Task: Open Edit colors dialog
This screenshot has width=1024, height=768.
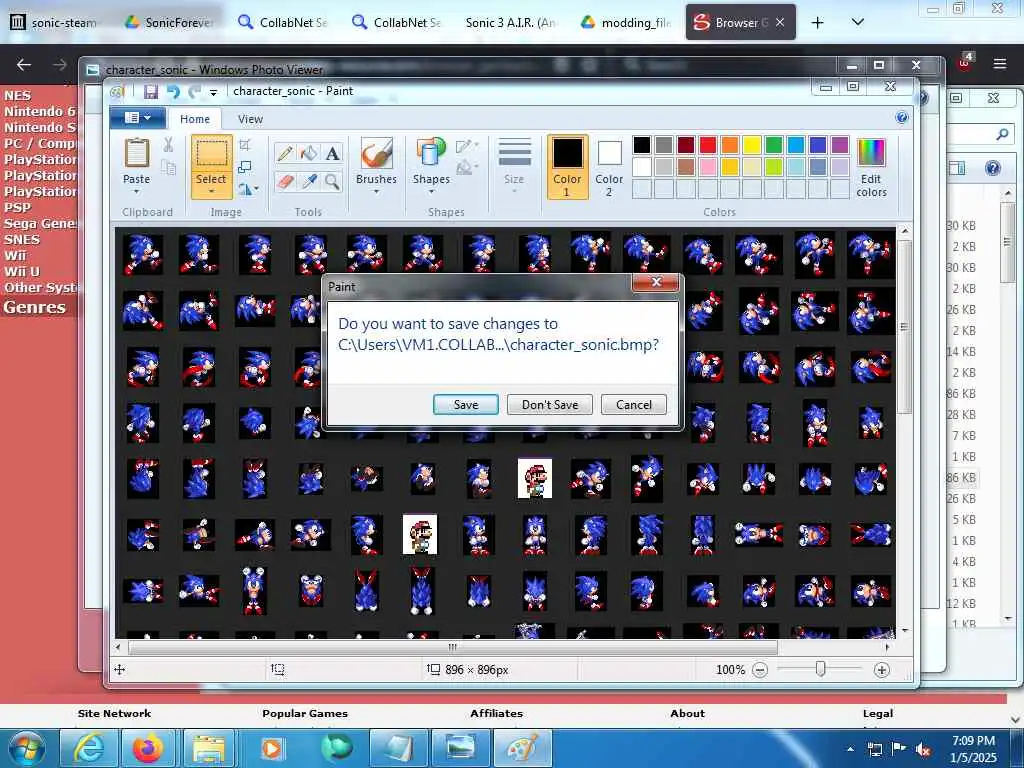Action: click(871, 167)
